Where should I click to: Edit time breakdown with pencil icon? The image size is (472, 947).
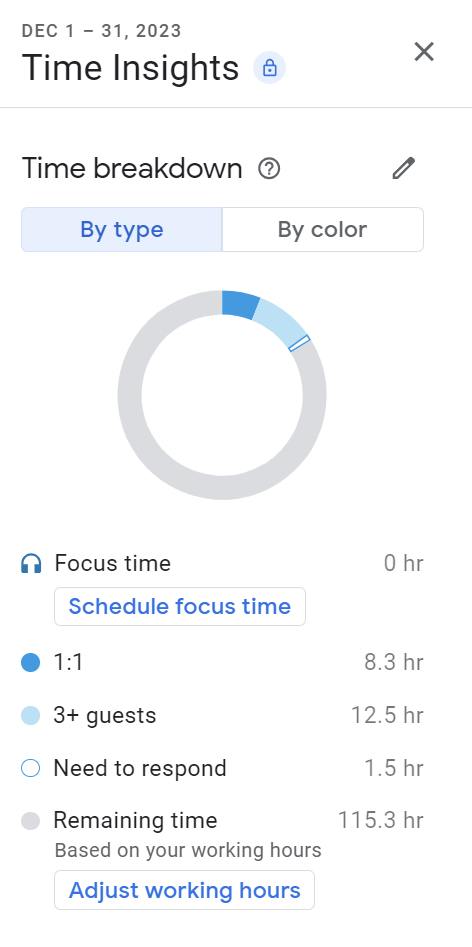(x=403, y=169)
